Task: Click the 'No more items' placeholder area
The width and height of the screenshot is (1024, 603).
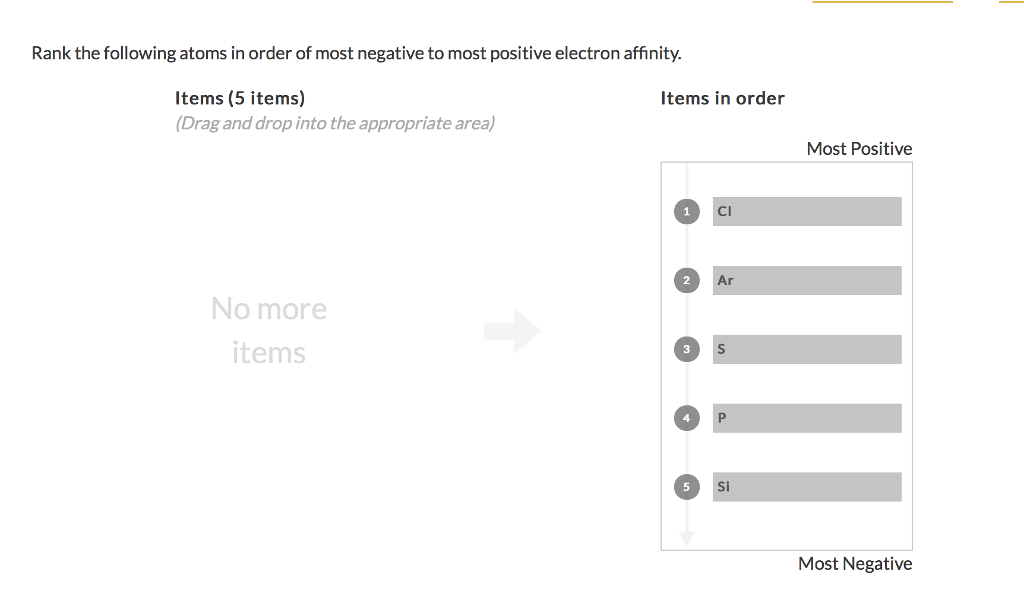Action: coord(269,330)
